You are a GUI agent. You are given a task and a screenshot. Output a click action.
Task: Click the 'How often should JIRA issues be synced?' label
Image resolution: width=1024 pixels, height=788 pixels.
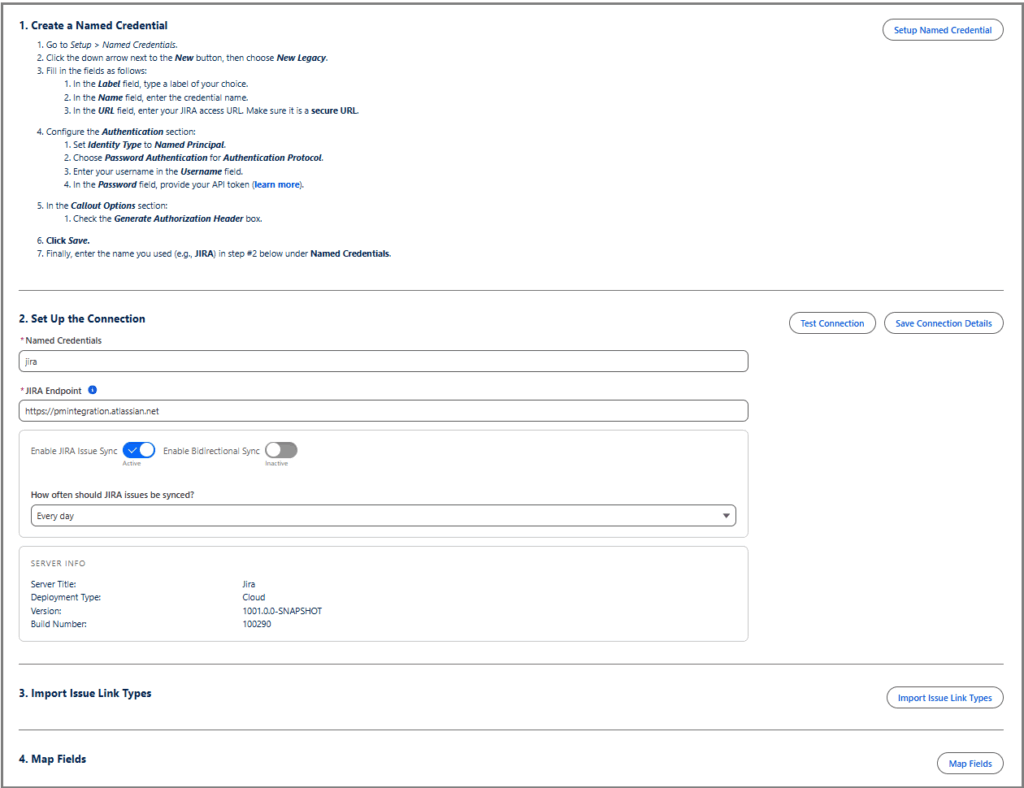(x=112, y=494)
